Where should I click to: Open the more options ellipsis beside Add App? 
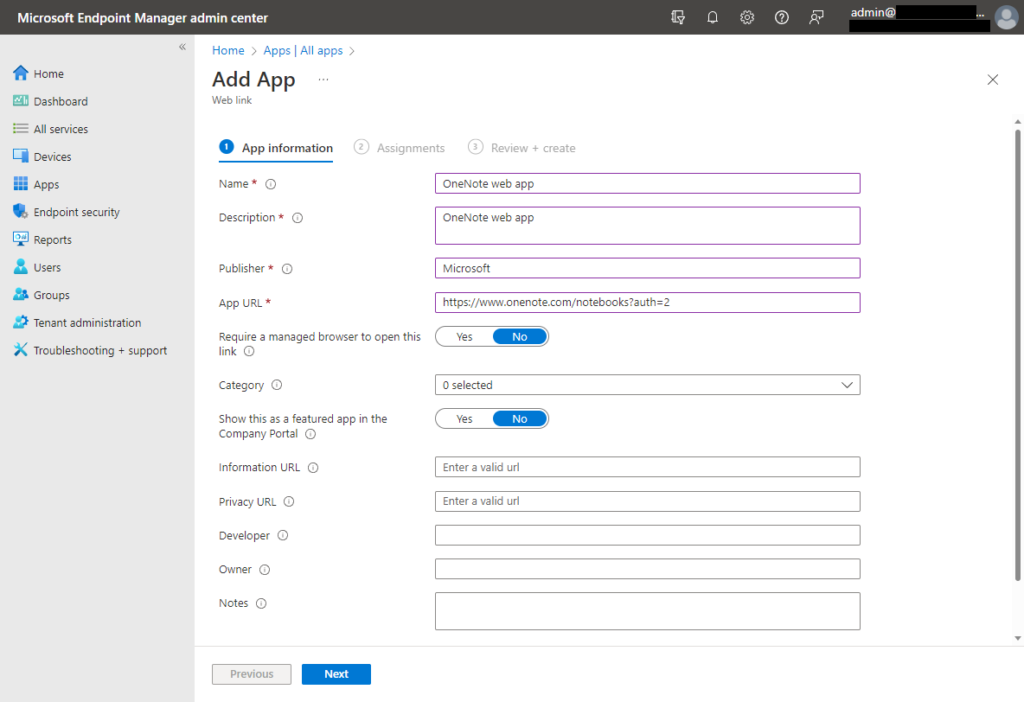(x=323, y=80)
